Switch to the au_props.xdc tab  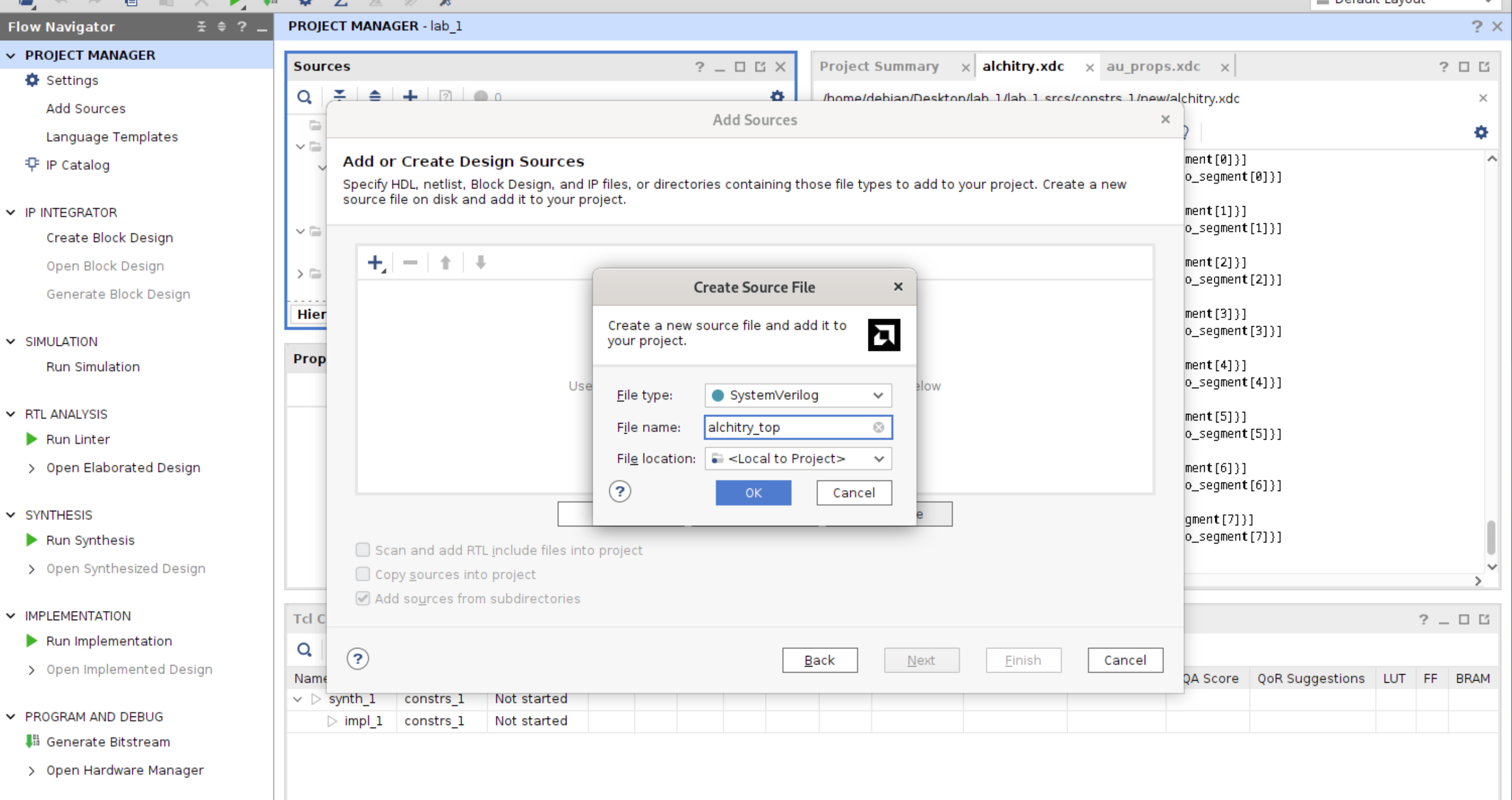point(1153,66)
